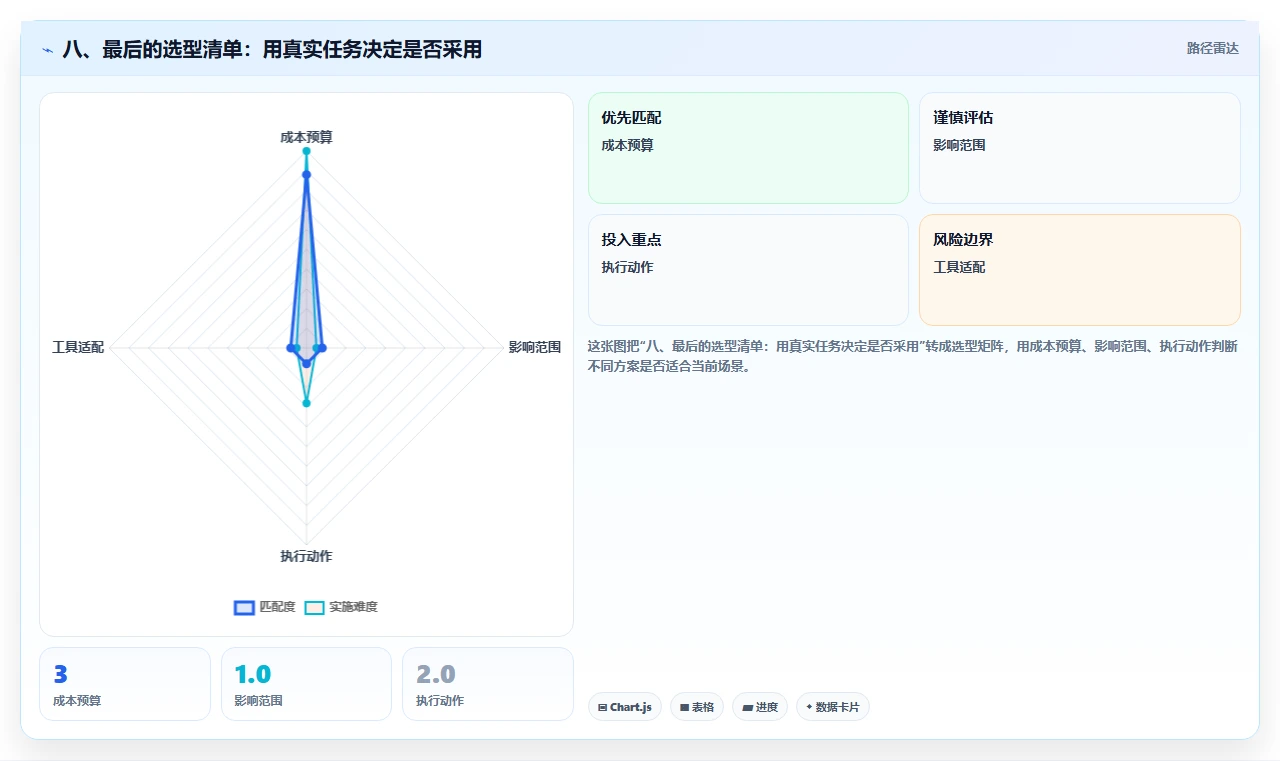This screenshot has width=1280, height=761.
Task: Click the lightning icon before the title
Action: (x=48, y=50)
